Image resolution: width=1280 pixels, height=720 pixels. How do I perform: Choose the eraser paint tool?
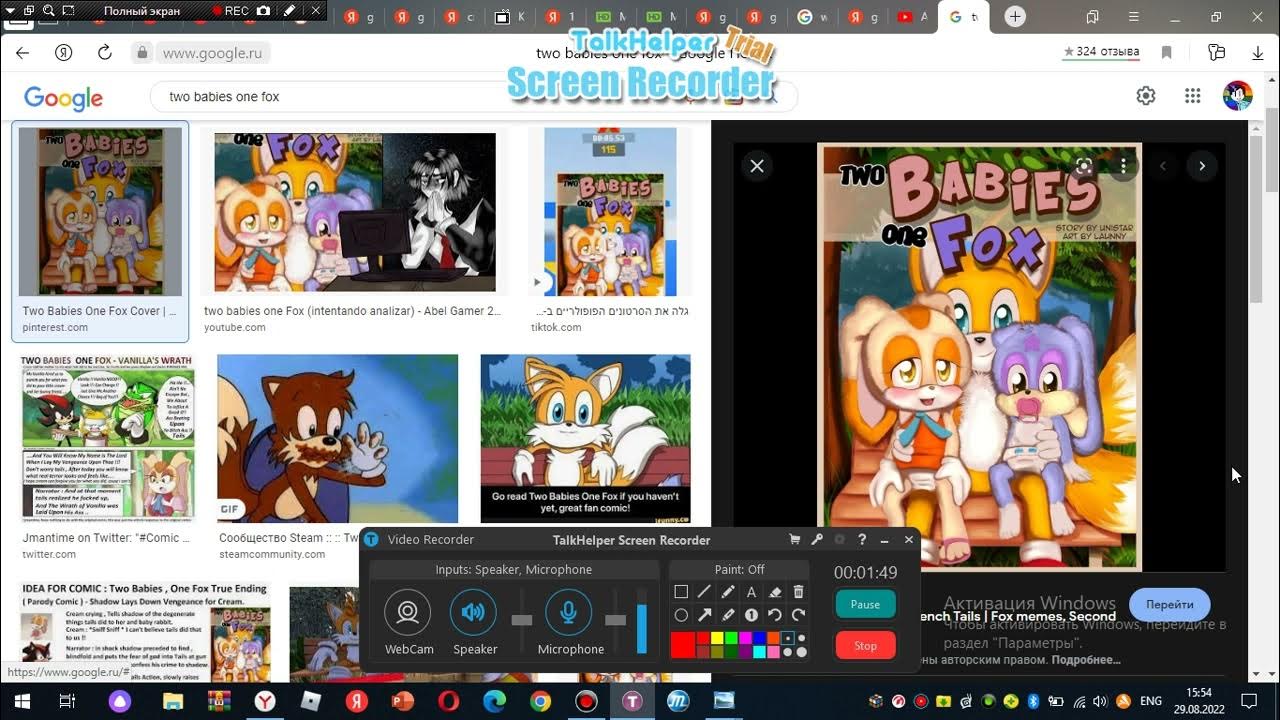[775, 592]
